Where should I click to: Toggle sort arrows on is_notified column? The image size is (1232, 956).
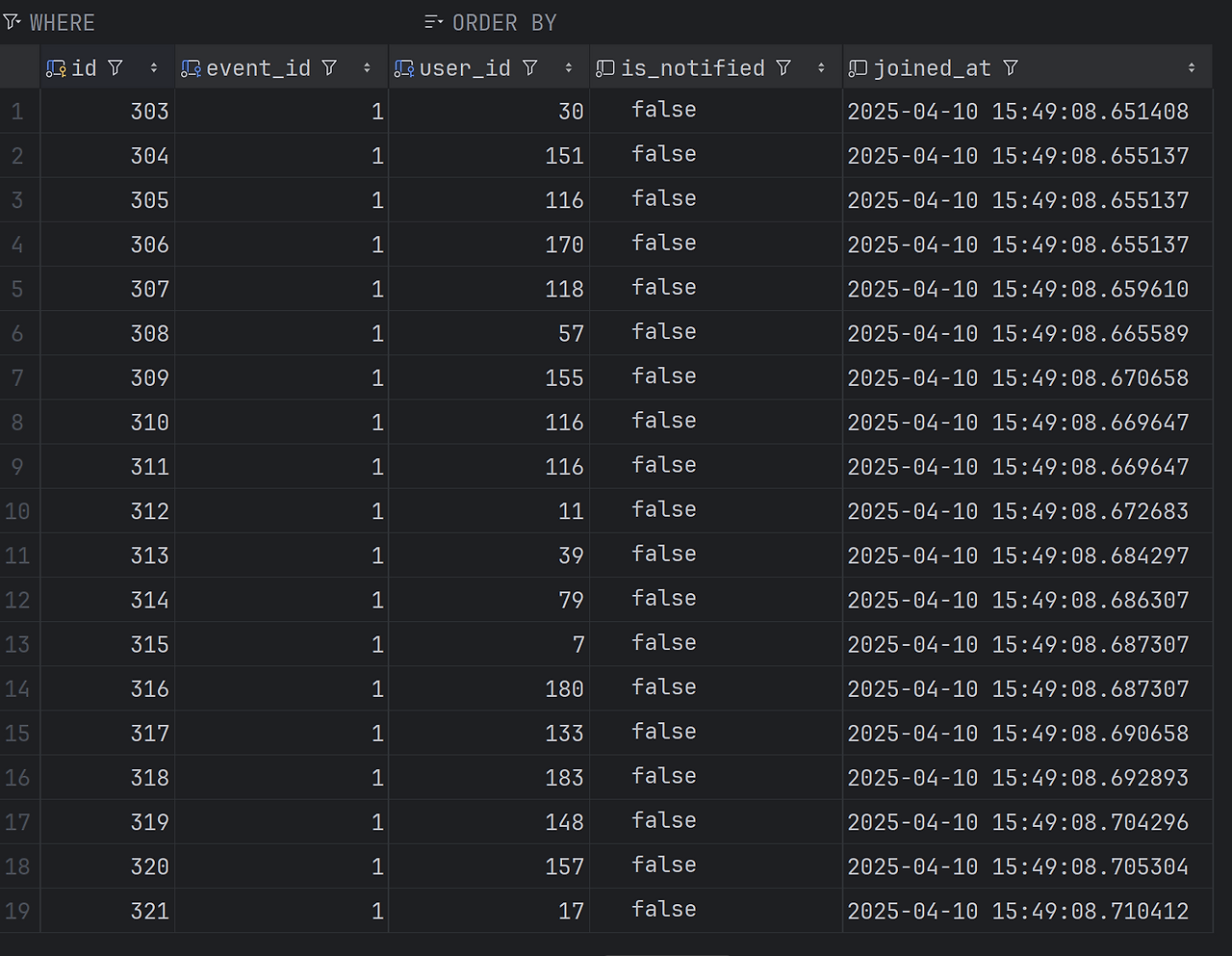click(x=821, y=67)
